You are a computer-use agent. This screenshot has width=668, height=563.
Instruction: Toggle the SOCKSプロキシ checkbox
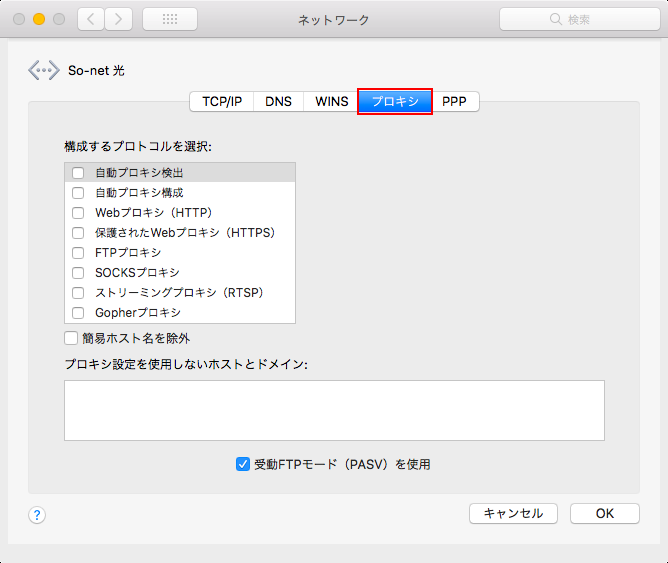click(x=78, y=273)
